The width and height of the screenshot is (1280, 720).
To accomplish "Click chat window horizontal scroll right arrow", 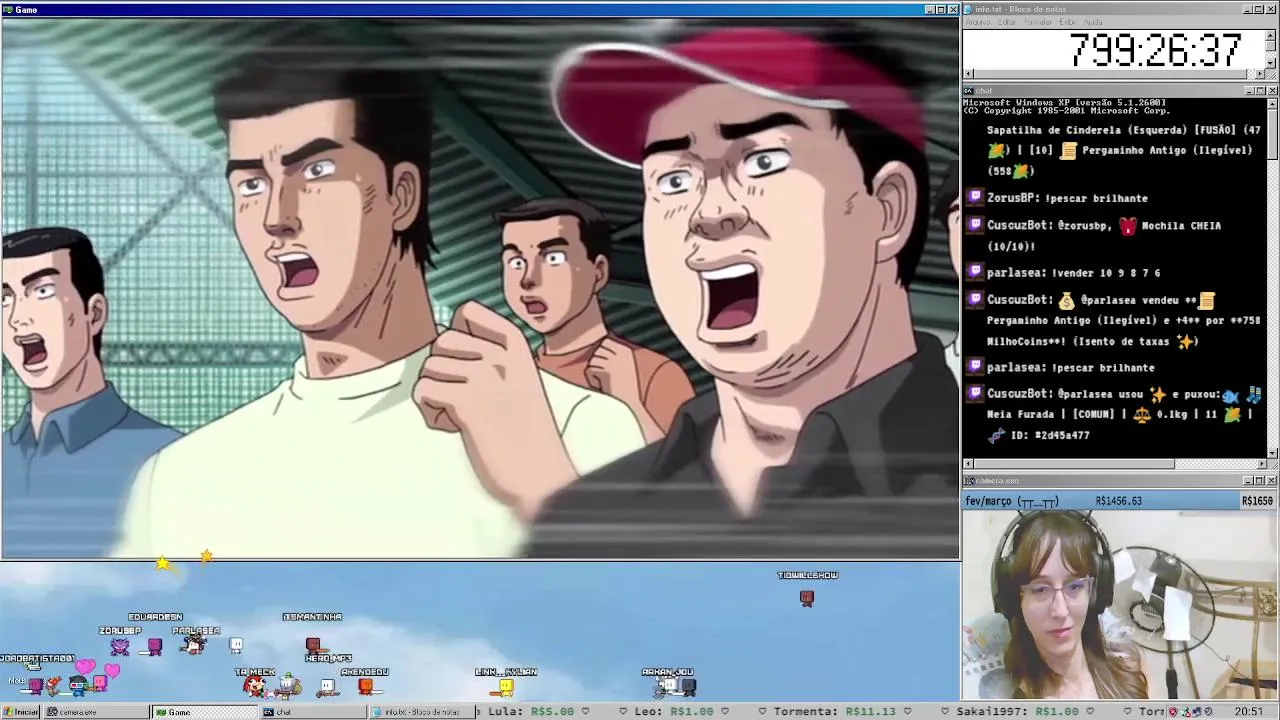I will click(x=1261, y=464).
